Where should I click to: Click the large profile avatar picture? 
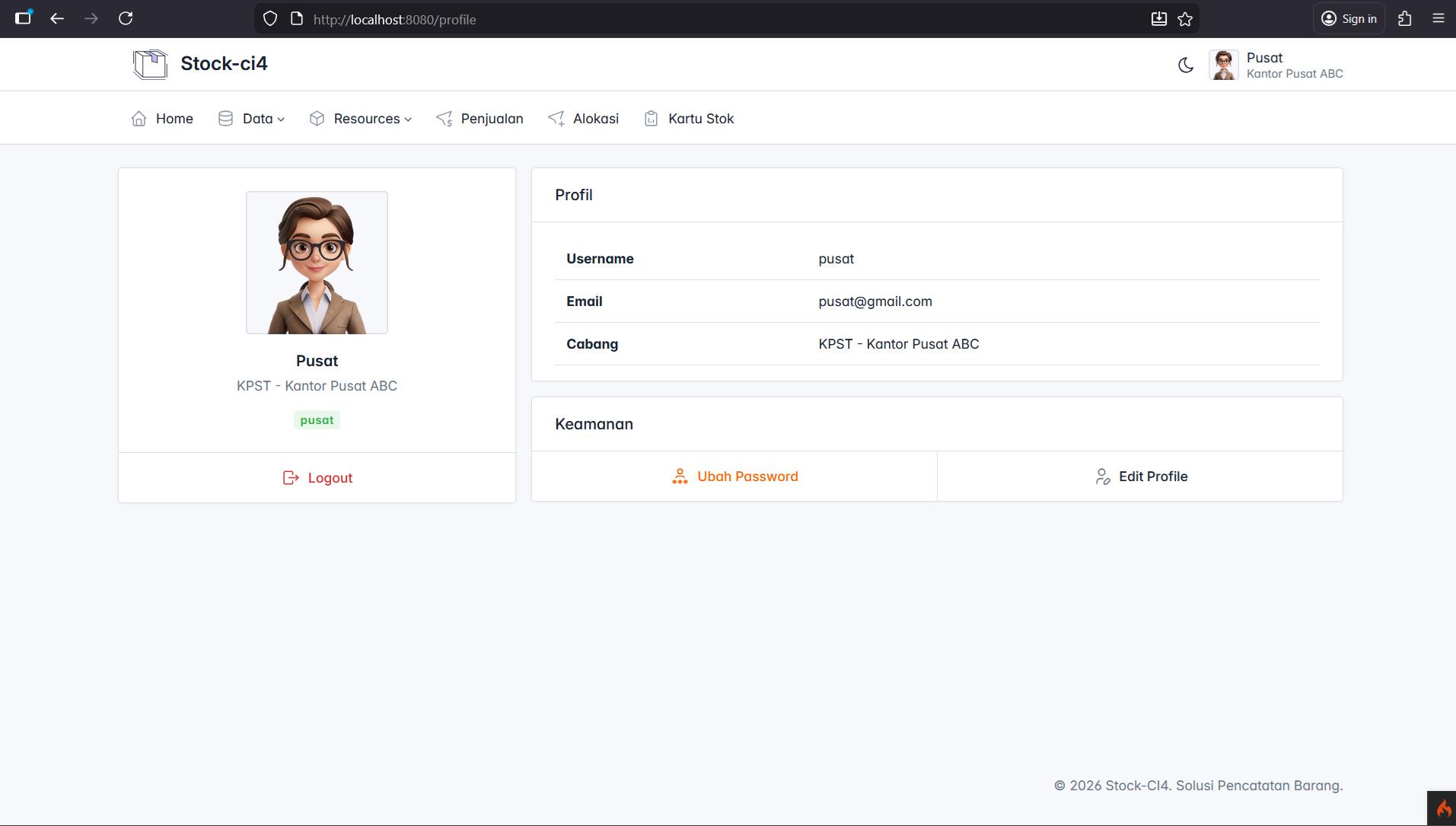317,263
